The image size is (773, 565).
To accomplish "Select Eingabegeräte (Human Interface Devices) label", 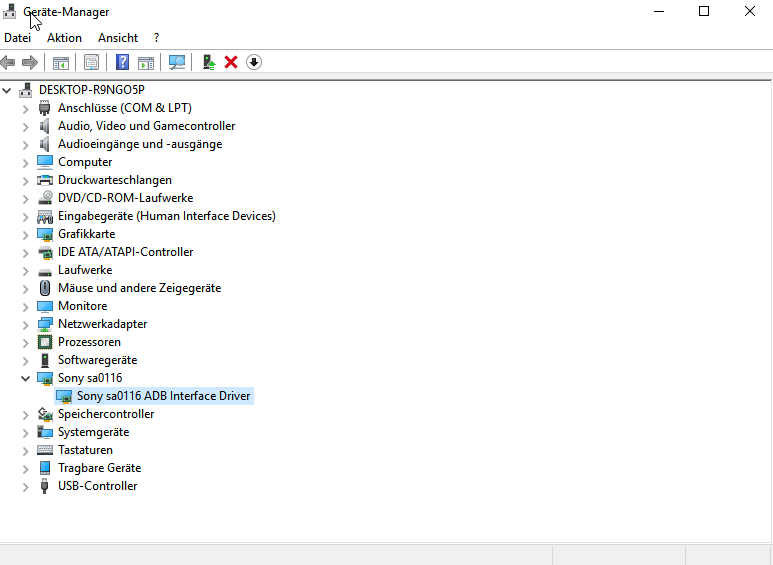I will [x=167, y=216].
